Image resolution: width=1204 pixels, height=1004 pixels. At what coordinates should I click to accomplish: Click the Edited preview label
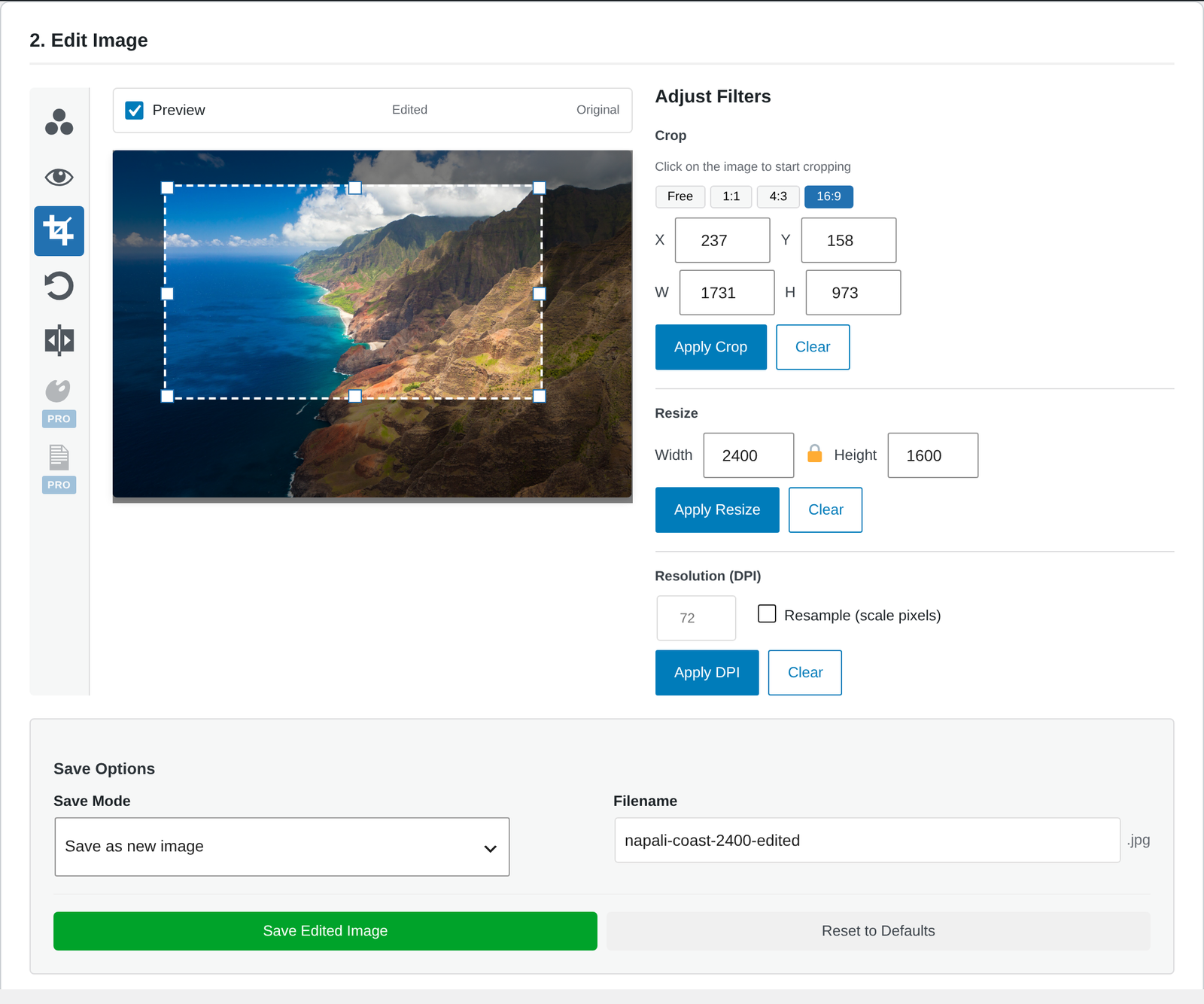point(409,110)
